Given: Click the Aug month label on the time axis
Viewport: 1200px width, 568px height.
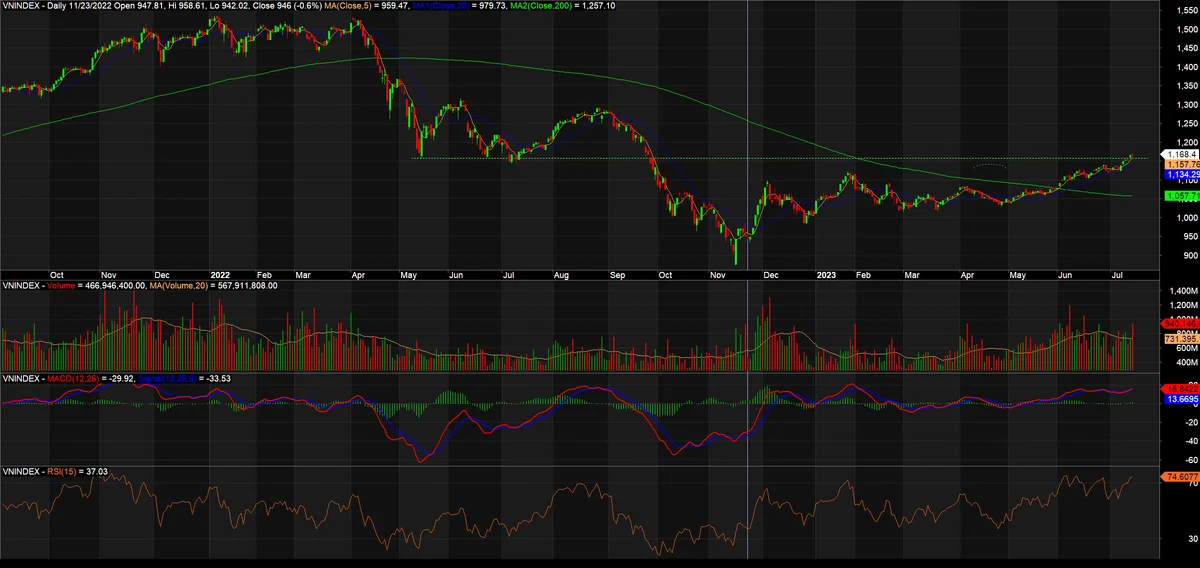Looking at the screenshot, I should tap(559, 273).
